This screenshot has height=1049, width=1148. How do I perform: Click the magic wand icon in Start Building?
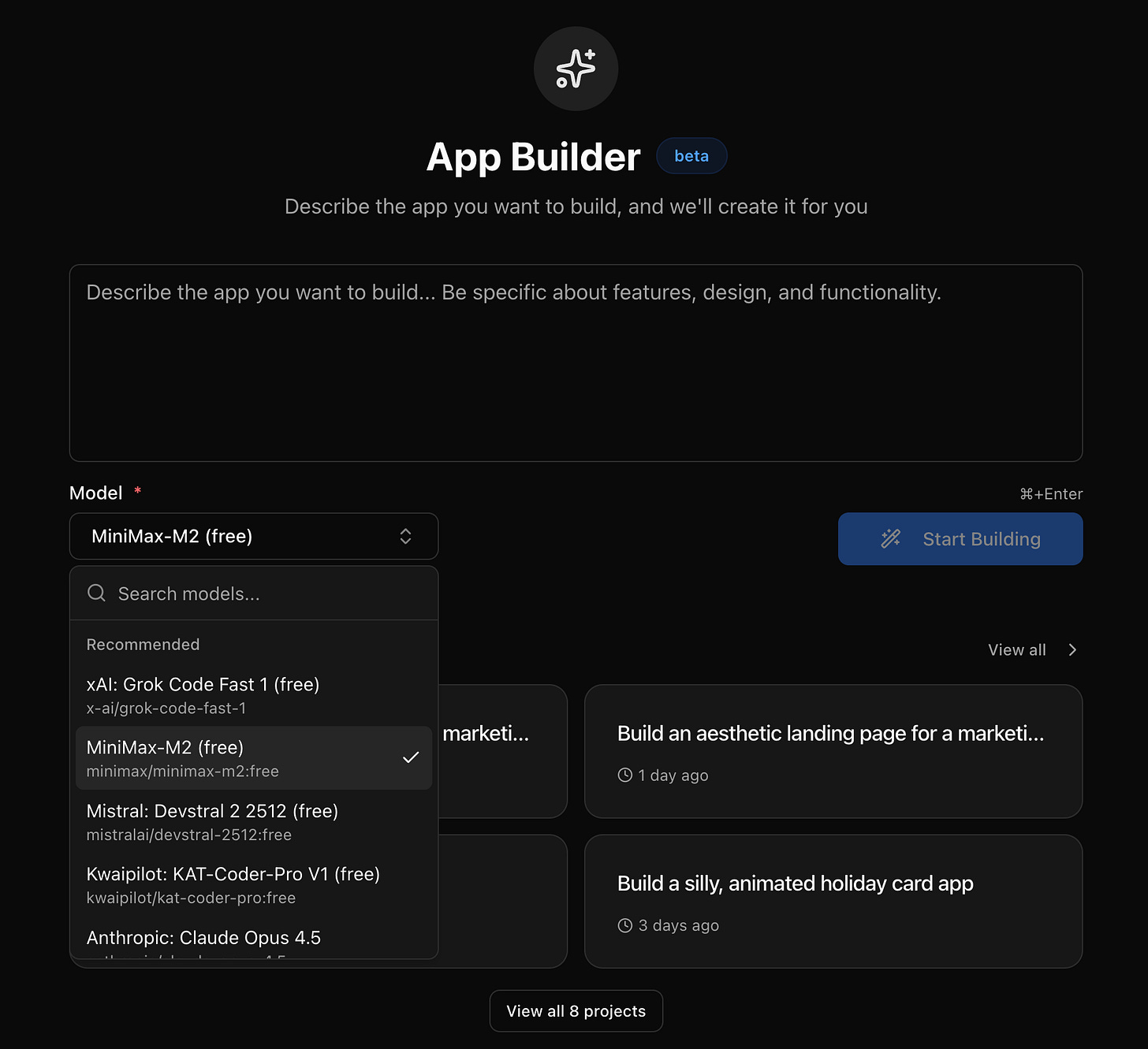coord(891,539)
